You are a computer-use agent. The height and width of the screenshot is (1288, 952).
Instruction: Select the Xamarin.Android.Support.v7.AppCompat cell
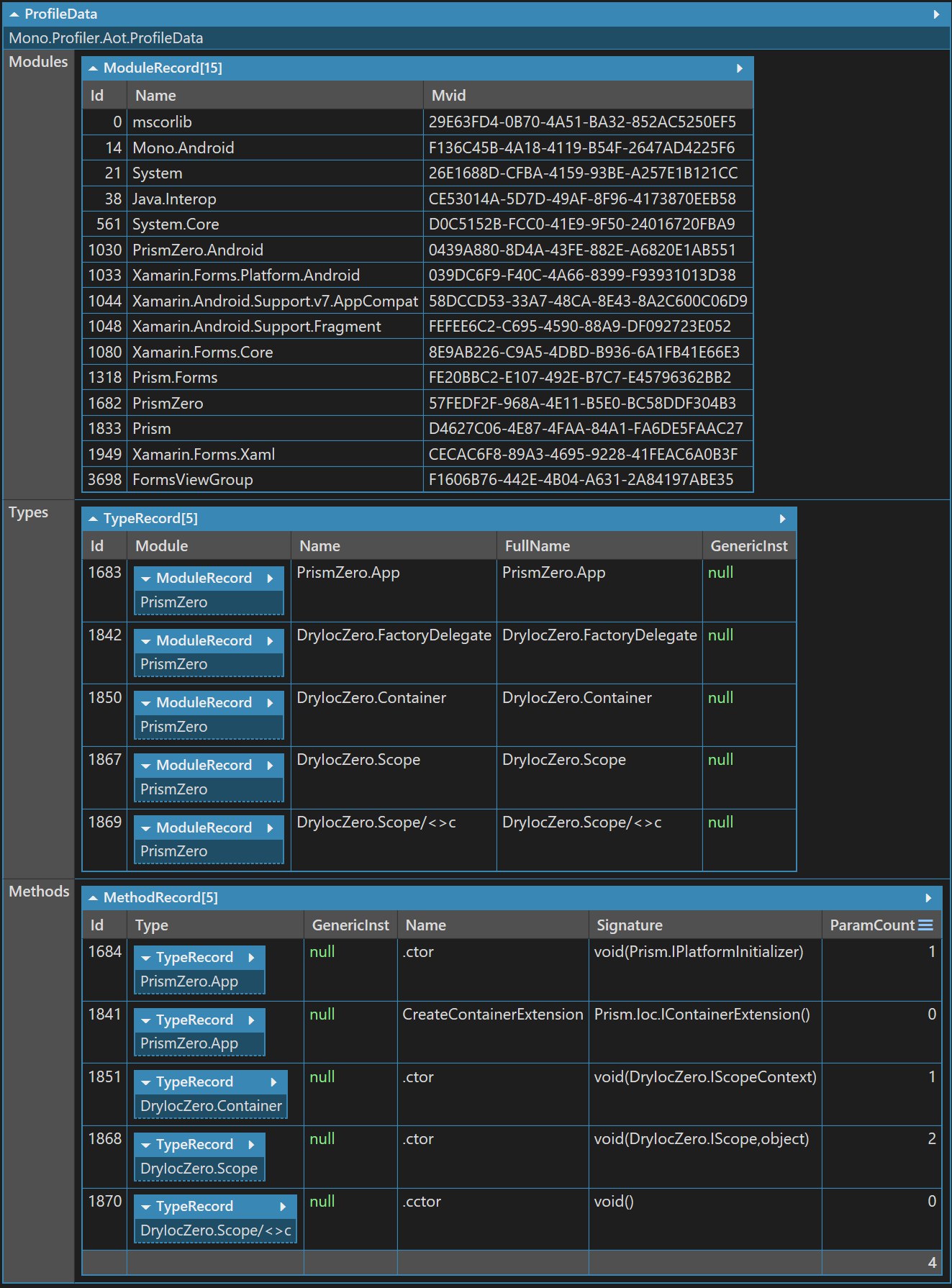(x=275, y=301)
